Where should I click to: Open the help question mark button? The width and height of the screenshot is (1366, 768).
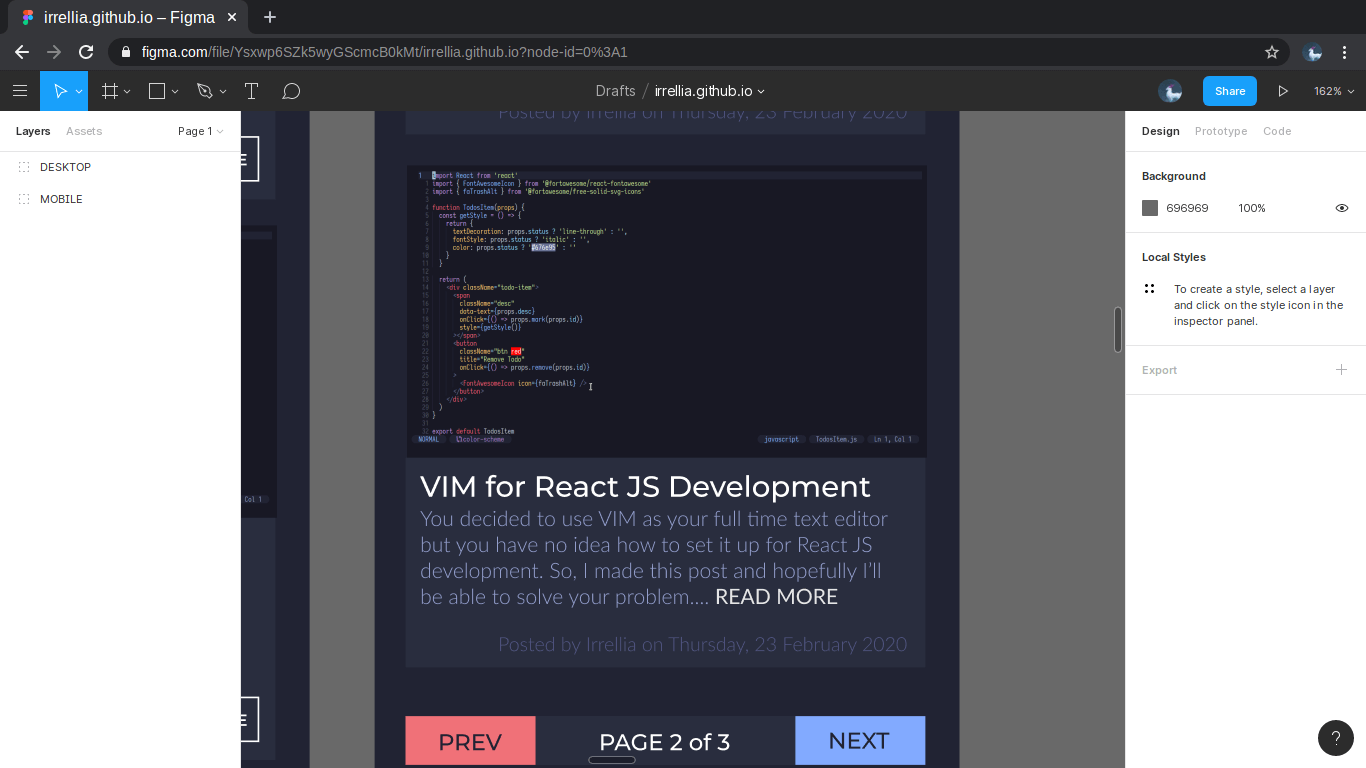(1335, 737)
